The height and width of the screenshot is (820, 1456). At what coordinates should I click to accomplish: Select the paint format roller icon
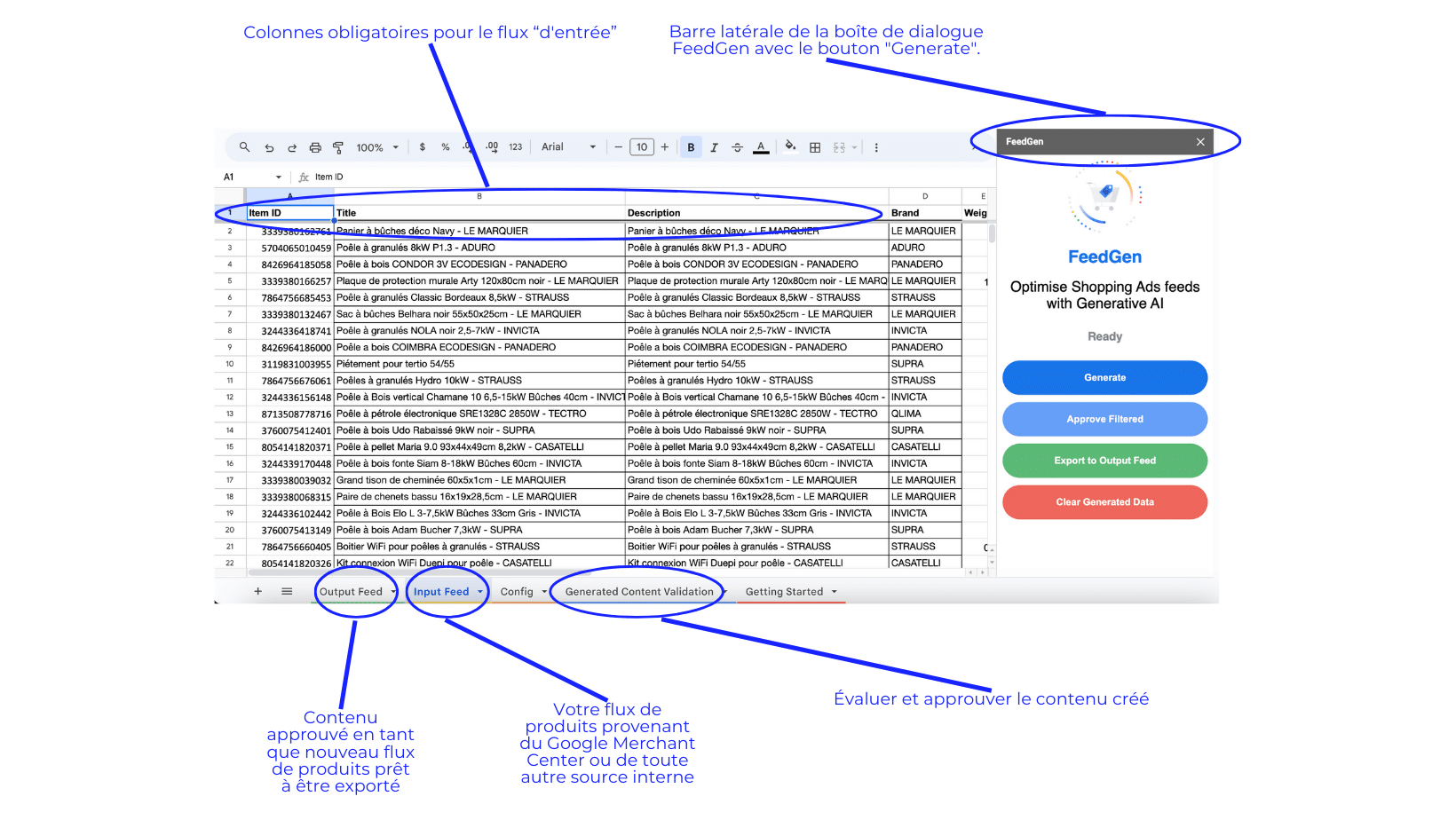click(338, 148)
